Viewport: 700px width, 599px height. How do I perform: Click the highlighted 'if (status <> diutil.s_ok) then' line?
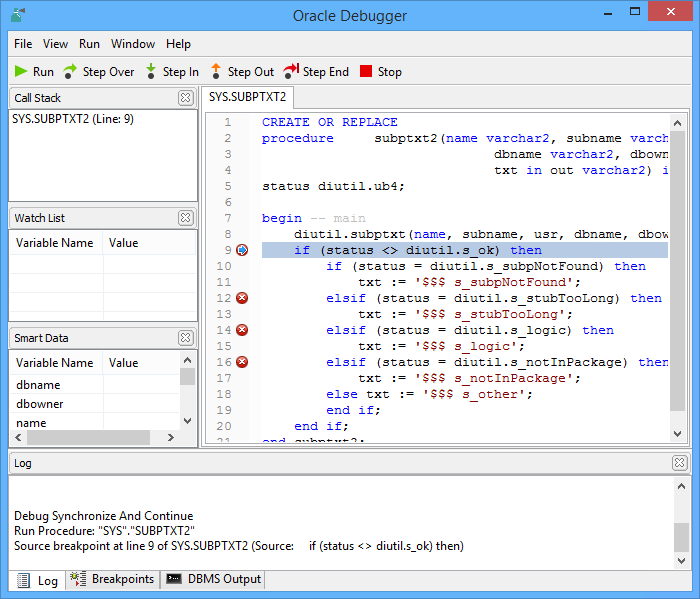(x=465, y=250)
